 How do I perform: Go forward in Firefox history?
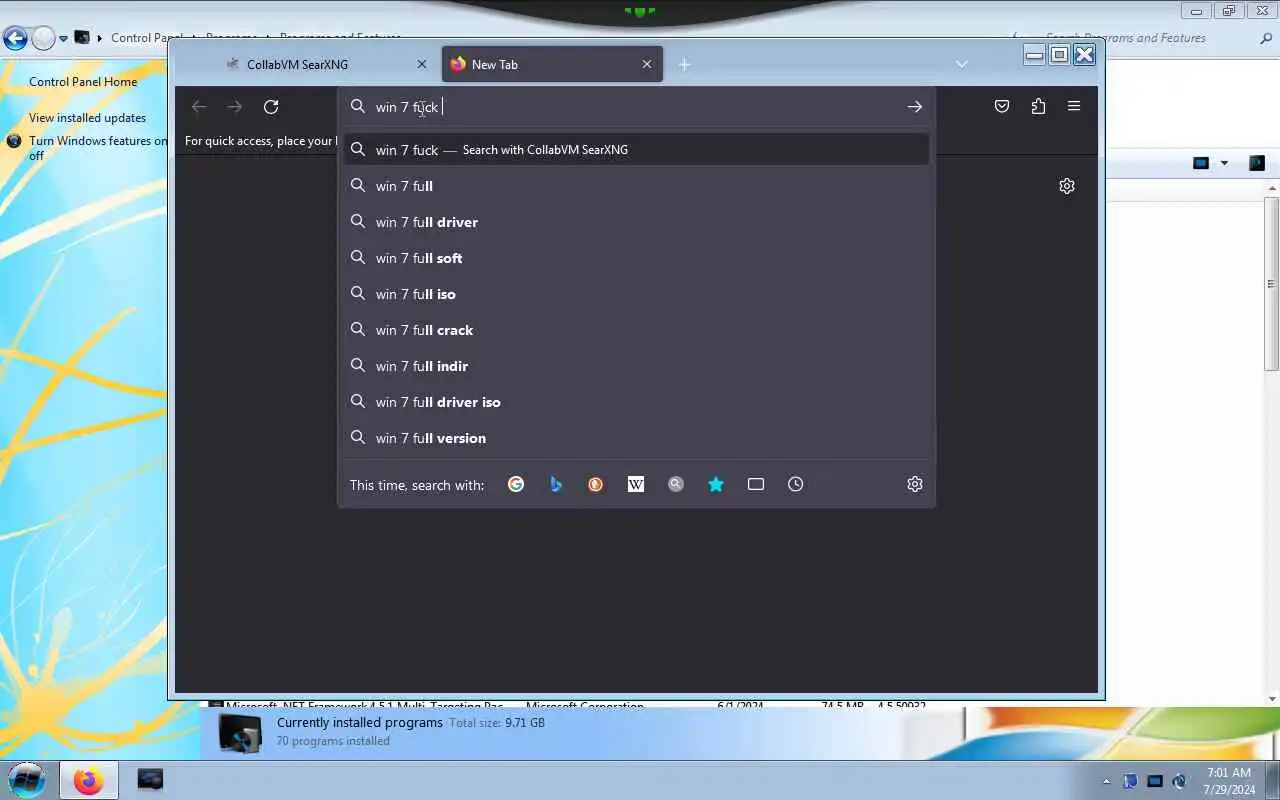235,107
